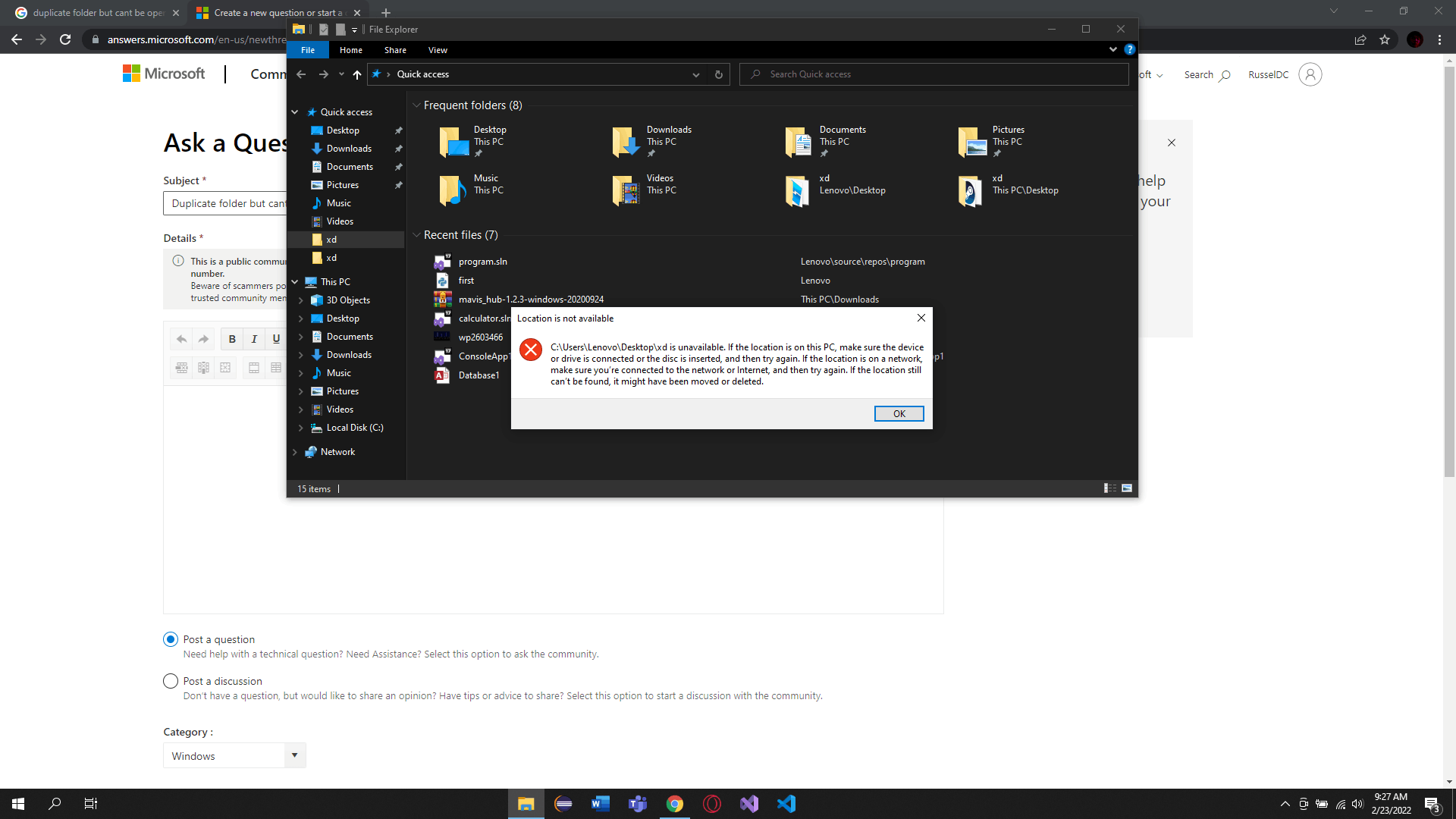This screenshot has height=819, width=1456.
Task: Open the Share ribbon tab
Action: (395, 50)
